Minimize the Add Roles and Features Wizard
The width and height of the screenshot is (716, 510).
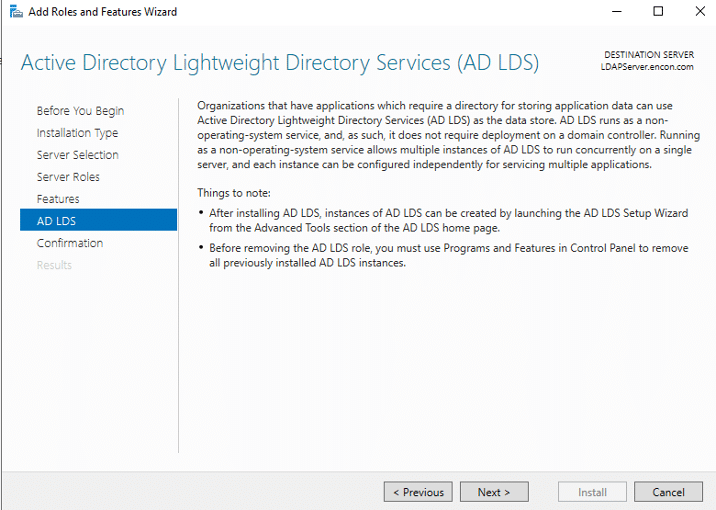[612, 12]
